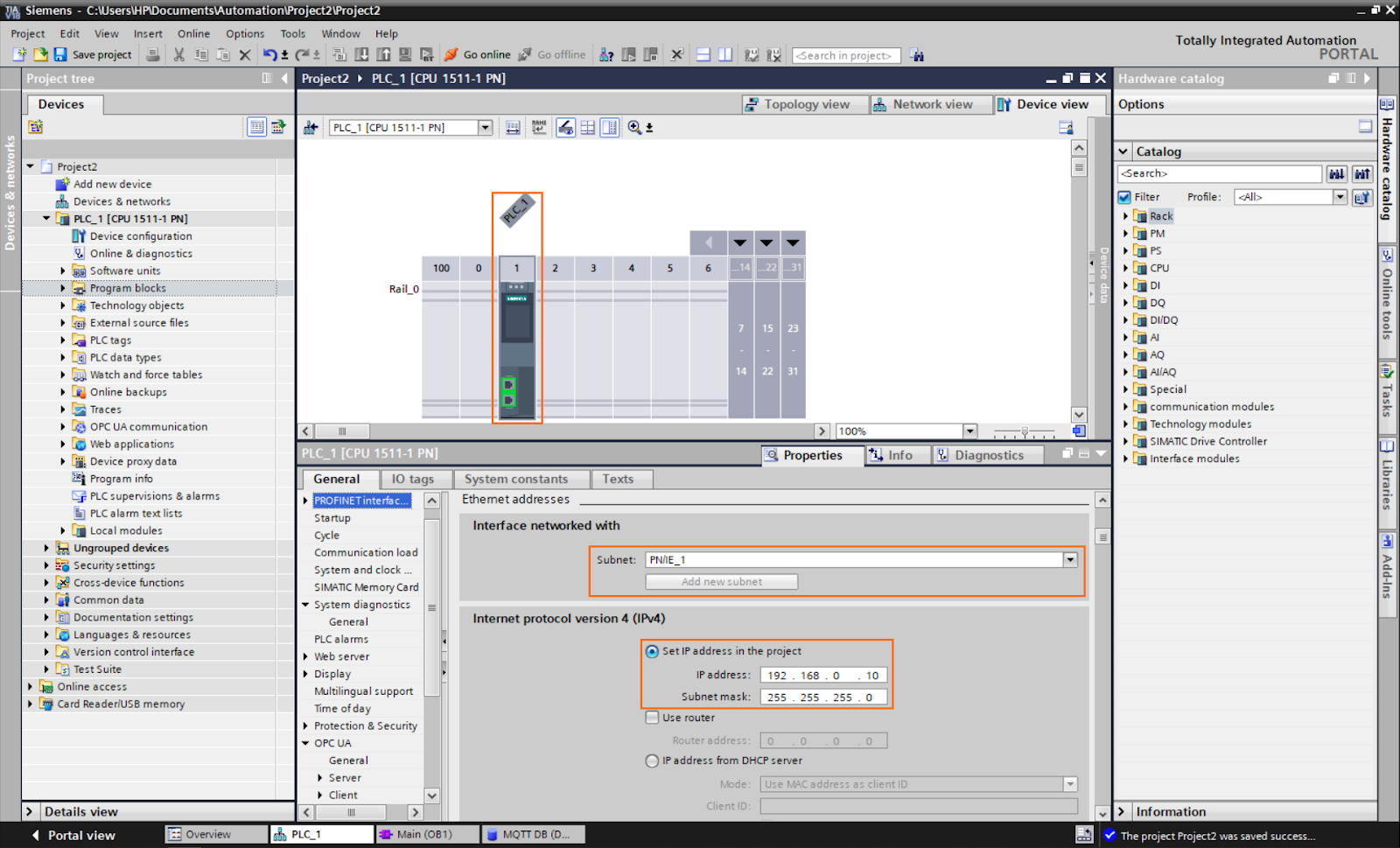Click the catalog search up icon

click(x=1362, y=174)
